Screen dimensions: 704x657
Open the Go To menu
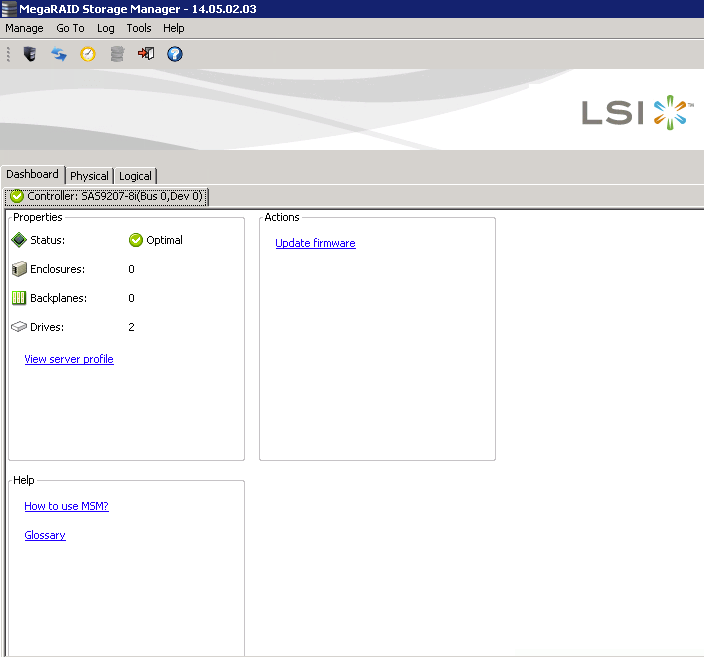(70, 29)
